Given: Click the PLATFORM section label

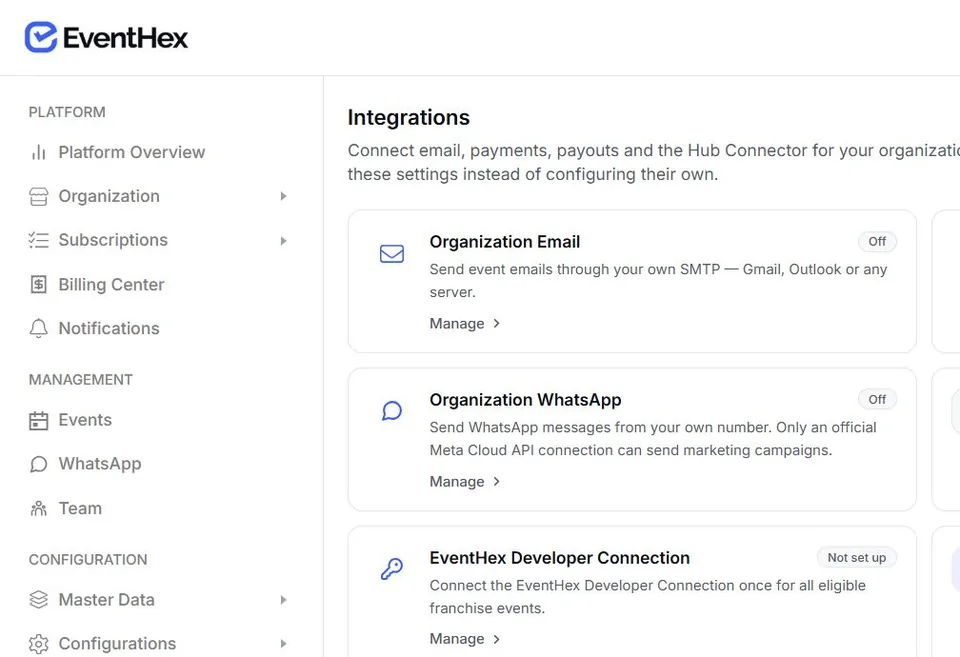Looking at the screenshot, I should [67, 112].
